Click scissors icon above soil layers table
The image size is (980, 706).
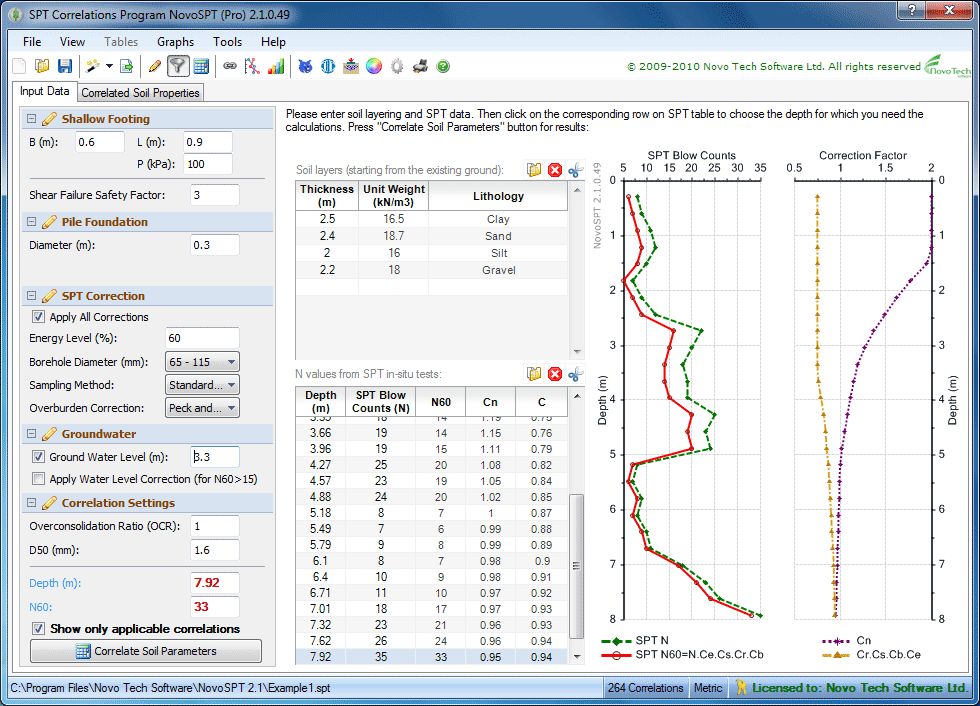tap(576, 170)
